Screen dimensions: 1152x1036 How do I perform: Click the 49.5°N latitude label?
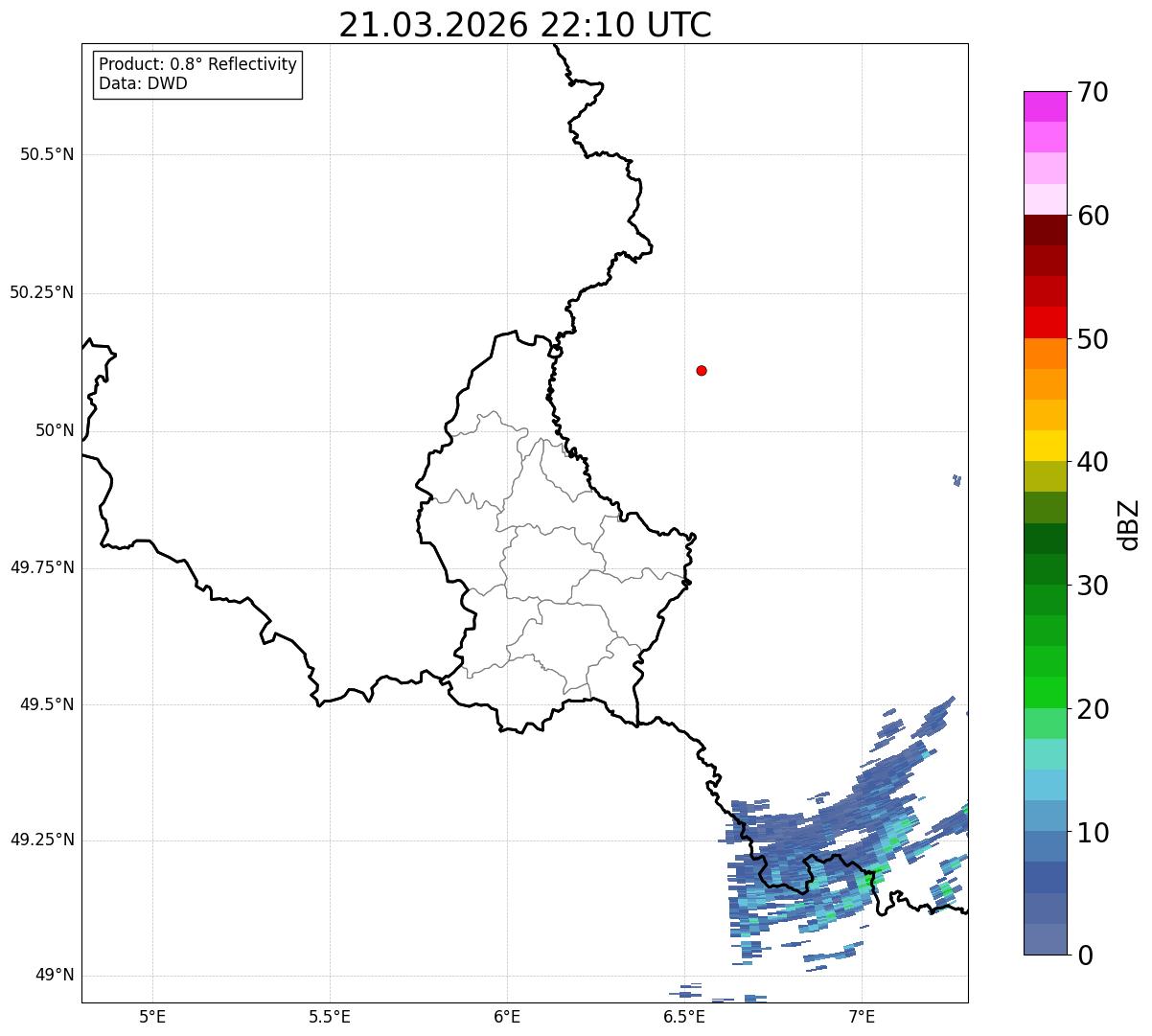point(47,704)
